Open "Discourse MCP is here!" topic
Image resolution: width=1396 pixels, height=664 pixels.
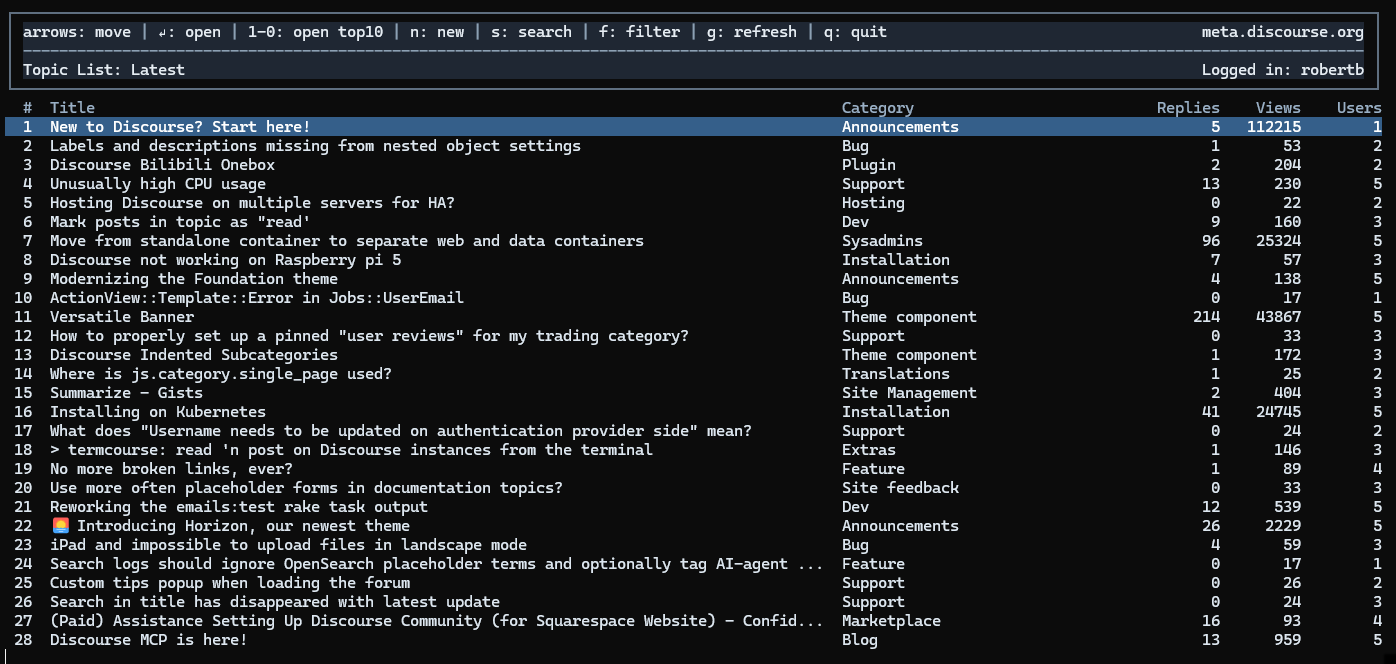click(149, 640)
